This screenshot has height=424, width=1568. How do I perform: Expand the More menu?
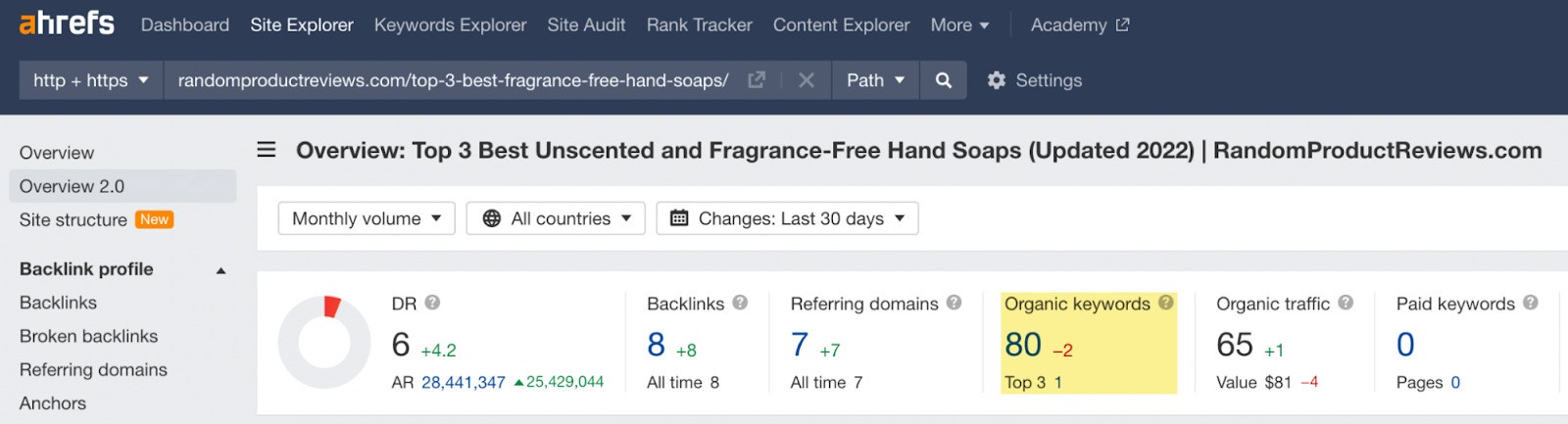[959, 25]
